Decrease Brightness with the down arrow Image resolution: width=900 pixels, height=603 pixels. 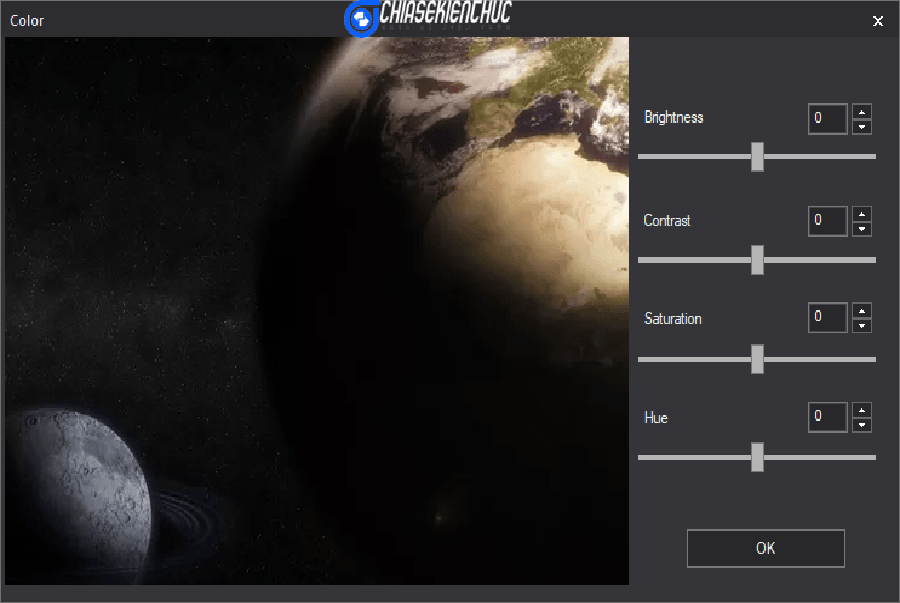click(x=862, y=127)
